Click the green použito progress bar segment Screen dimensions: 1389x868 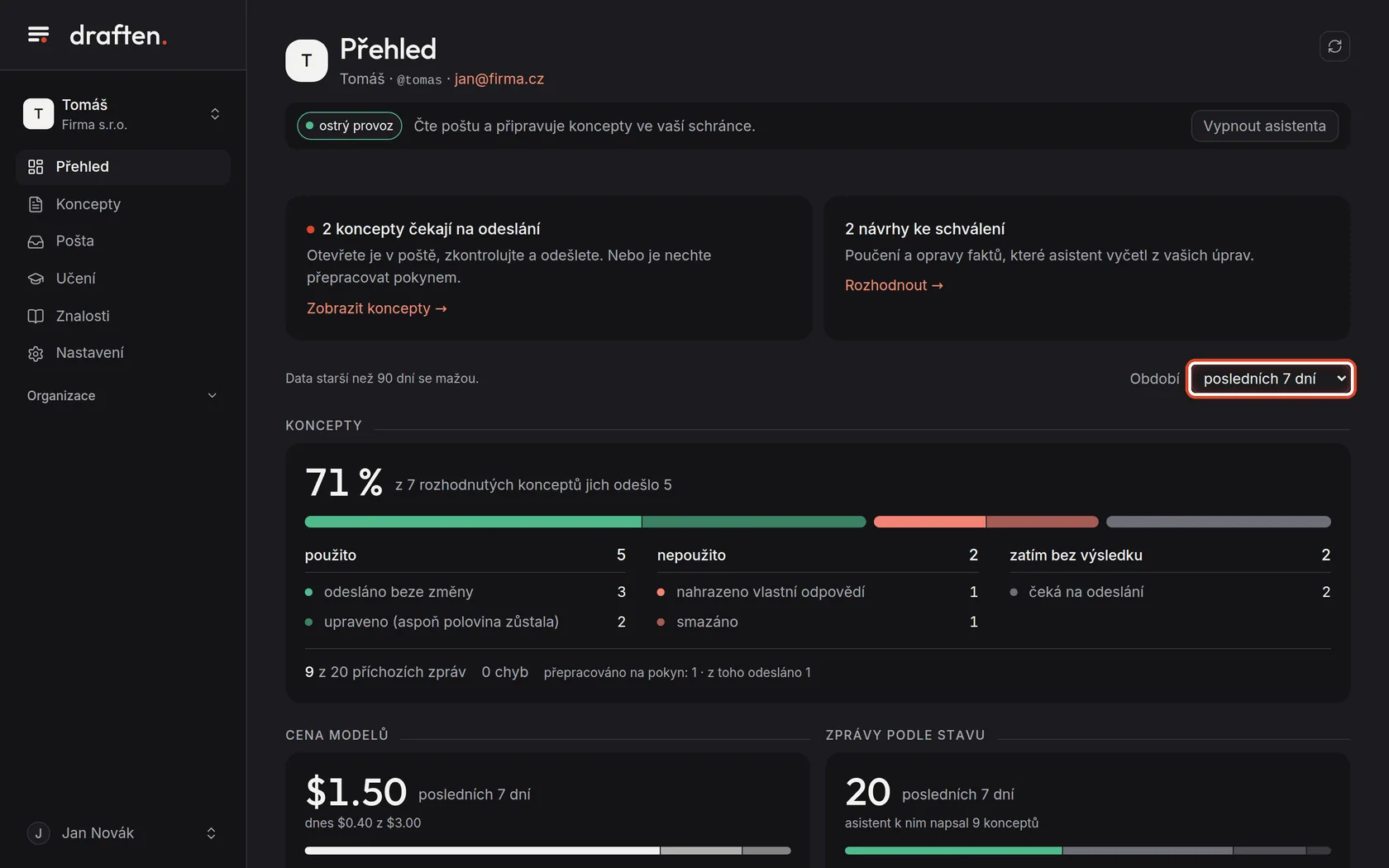[x=585, y=522]
